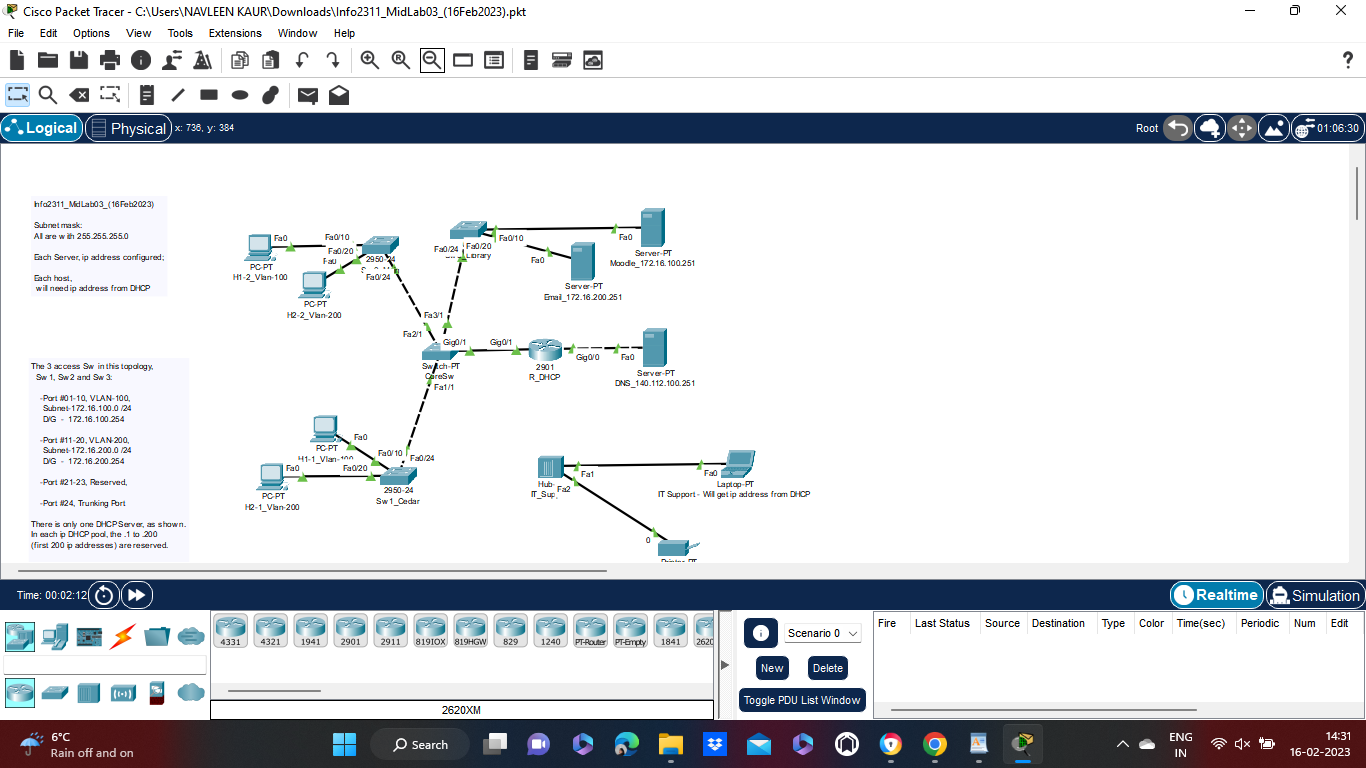This screenshot has height=768, width=1366.
Task: Click the Undo toolbar icon
Action: point(301,60)
